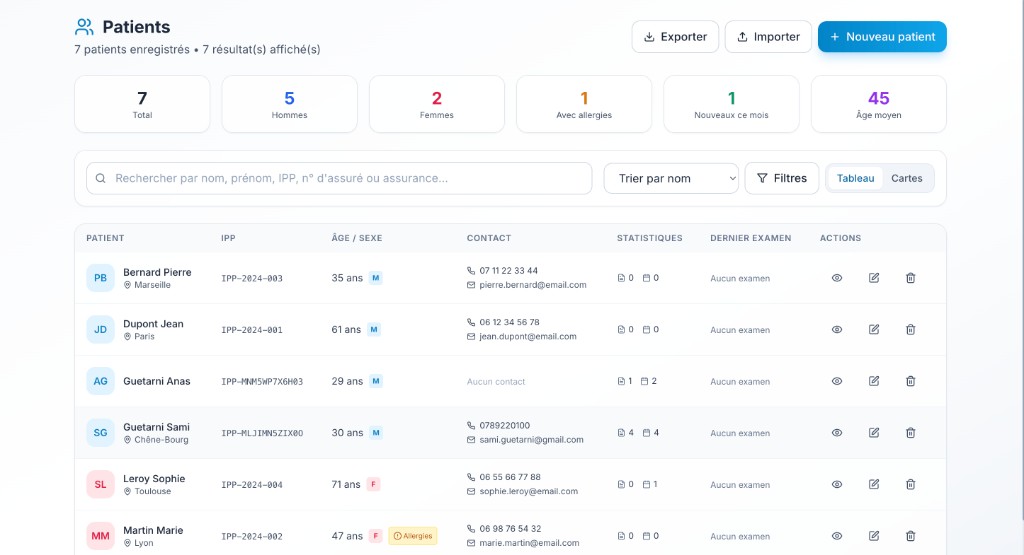
Task: Delete Leroy Sophie with the trash icon
Action: pyautogui.click(x=910, y=484)
